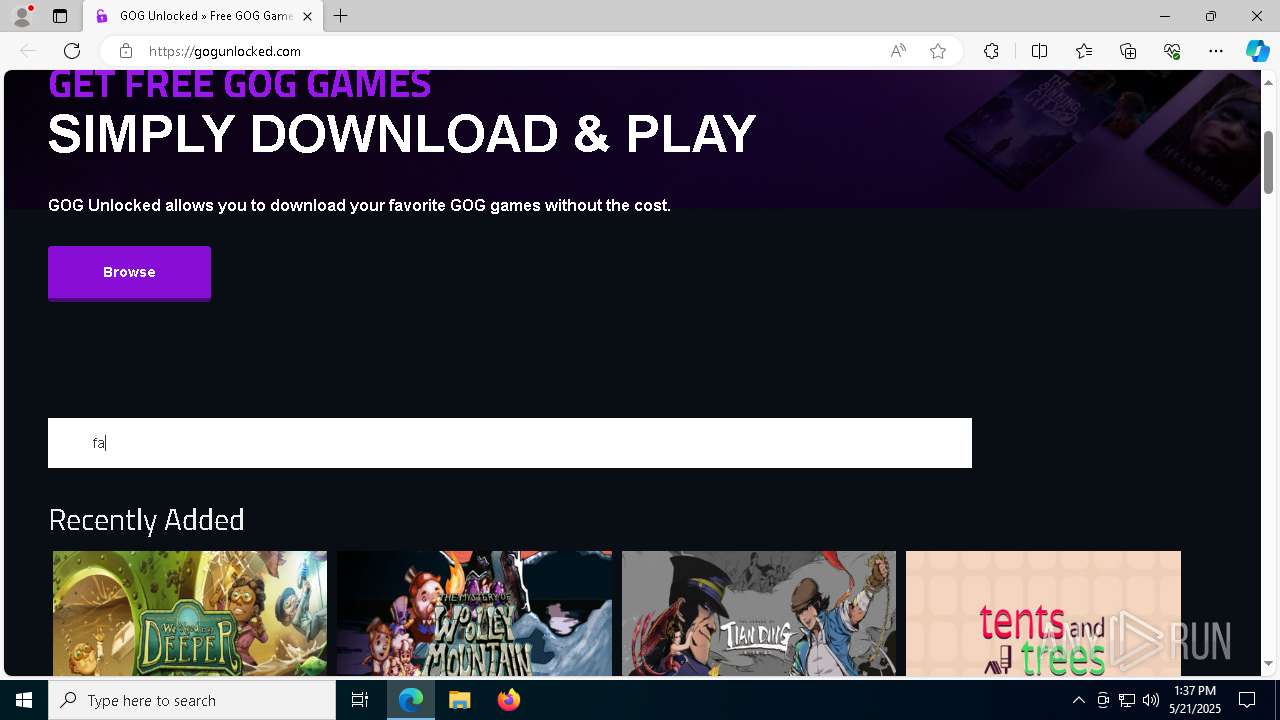
Task: Open the browser profile icon
Action: coord(22,16)
